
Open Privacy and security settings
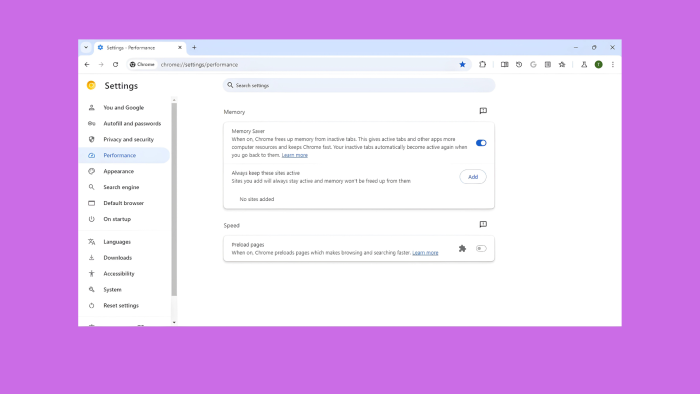click(x=124, y=140)
